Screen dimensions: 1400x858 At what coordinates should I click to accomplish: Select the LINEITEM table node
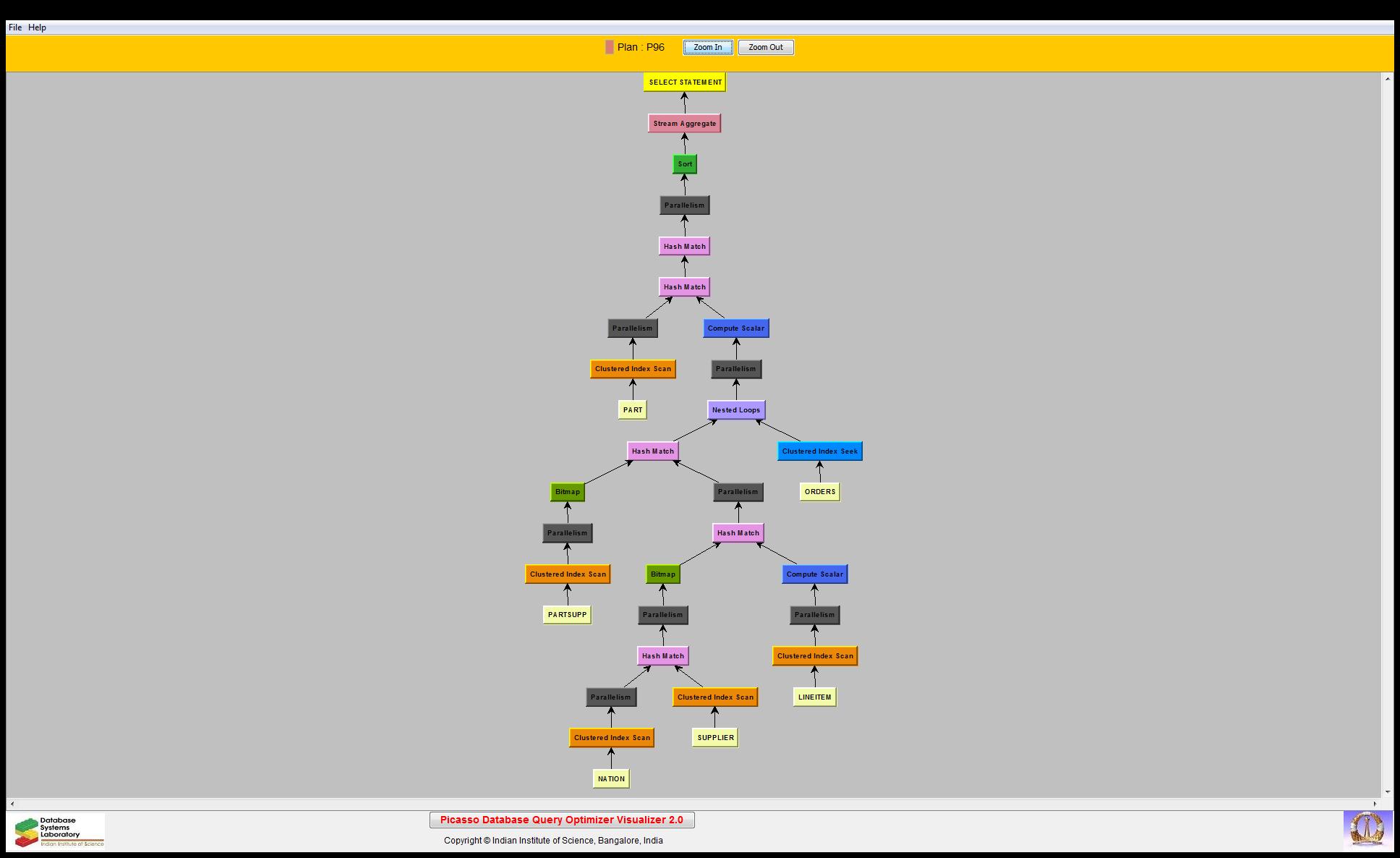pyautogui.click(x=814, y=697)
